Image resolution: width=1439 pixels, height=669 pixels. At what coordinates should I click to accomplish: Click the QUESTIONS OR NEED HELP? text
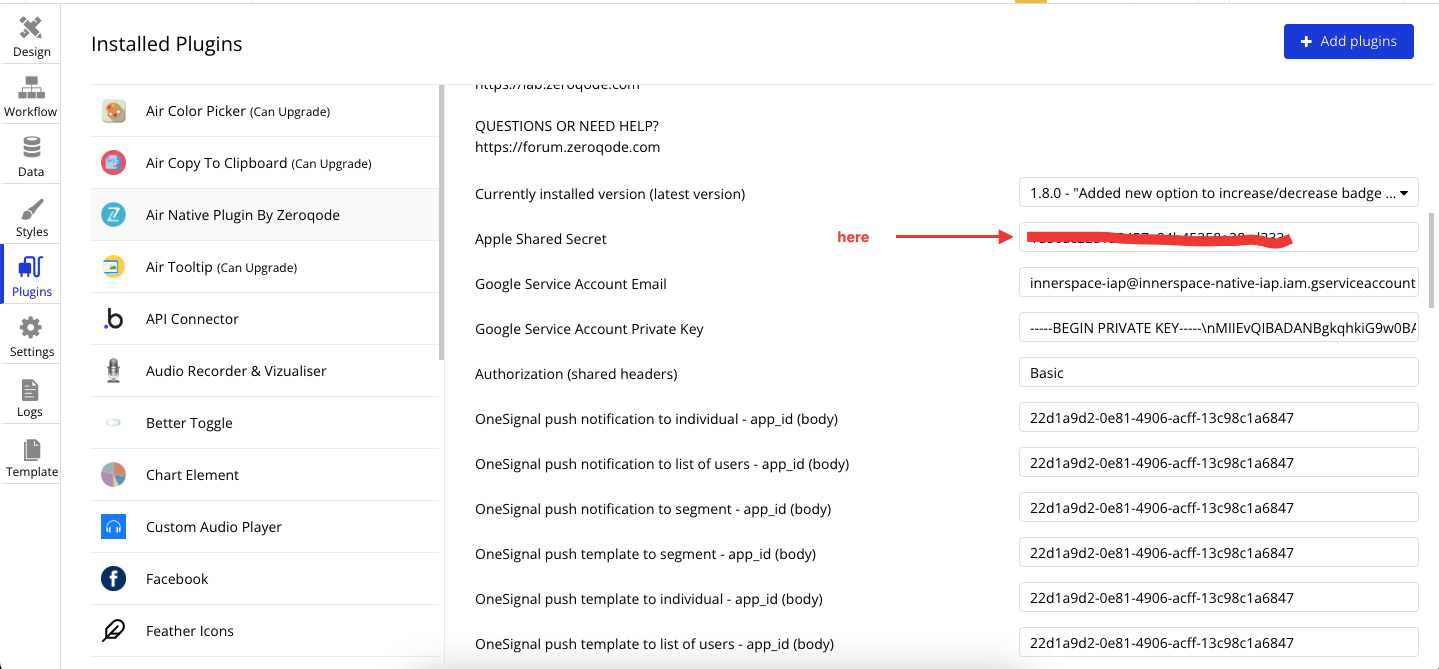(567, 126)
